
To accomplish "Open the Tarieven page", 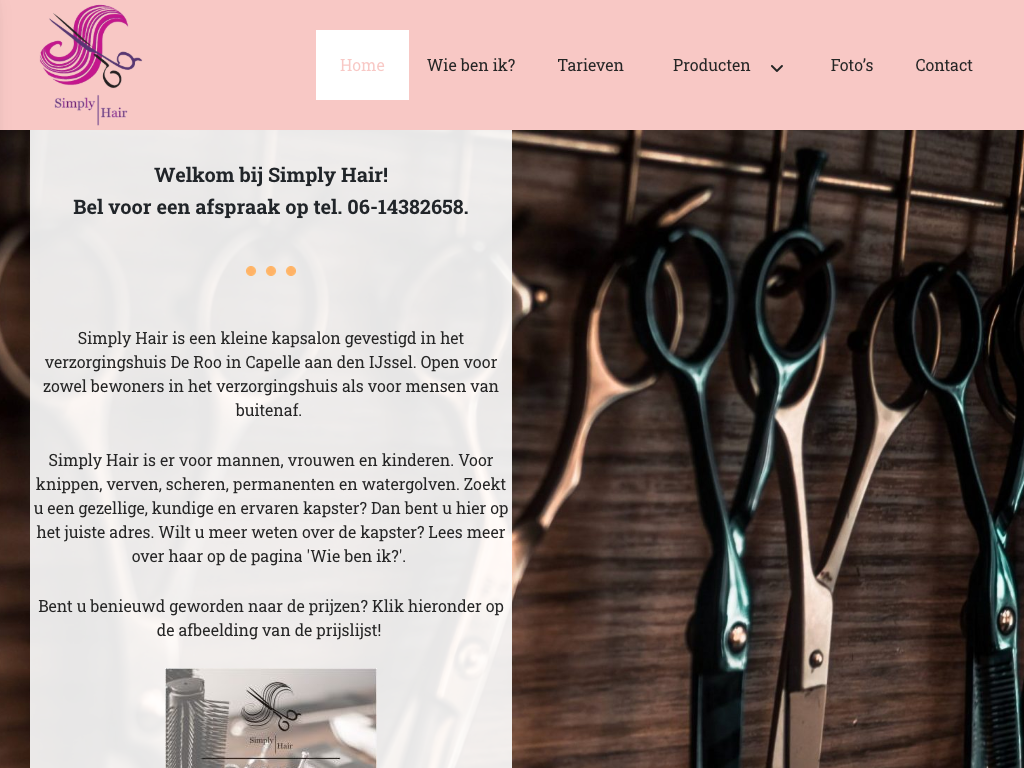I will [x=590, y=65].
